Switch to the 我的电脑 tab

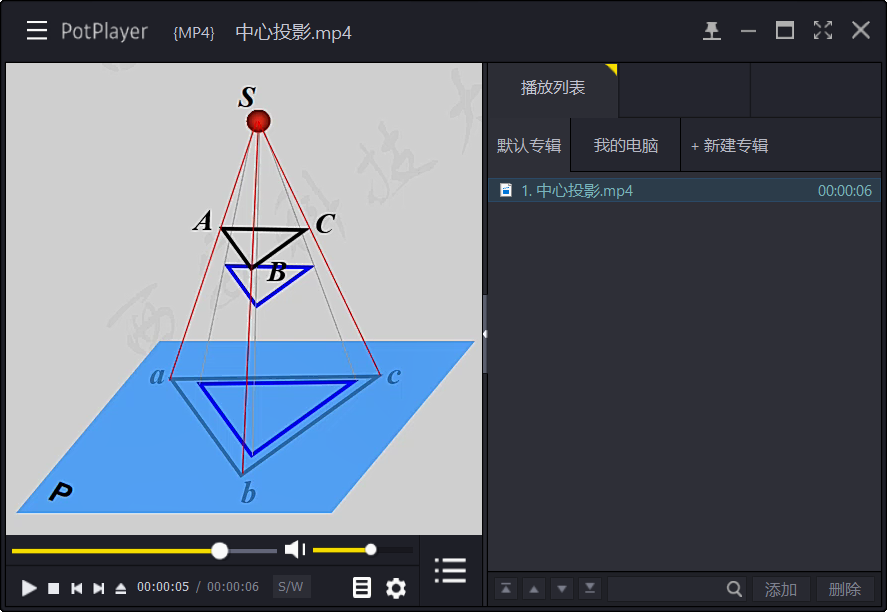click(x=625, y=146)
